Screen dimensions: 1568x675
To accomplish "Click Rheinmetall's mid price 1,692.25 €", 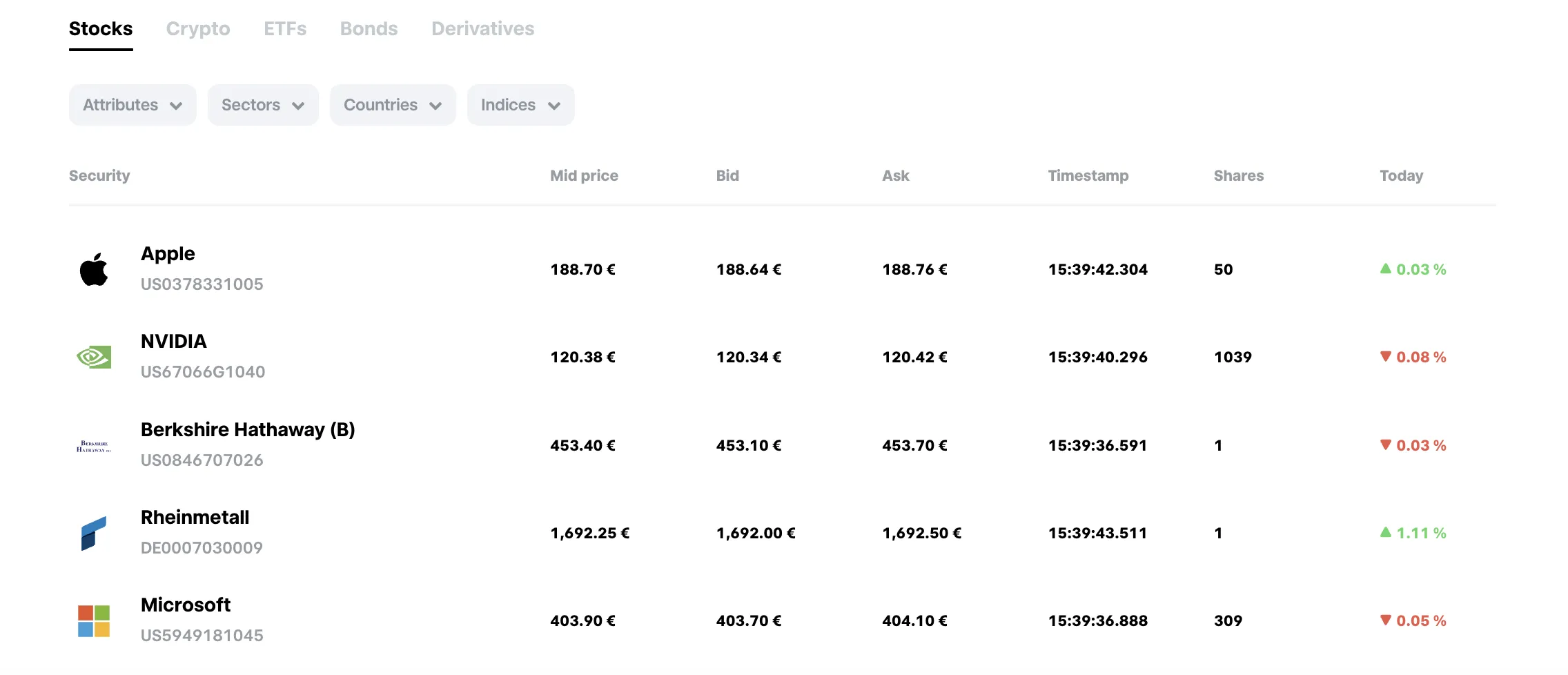I will [x=590, y=534].
